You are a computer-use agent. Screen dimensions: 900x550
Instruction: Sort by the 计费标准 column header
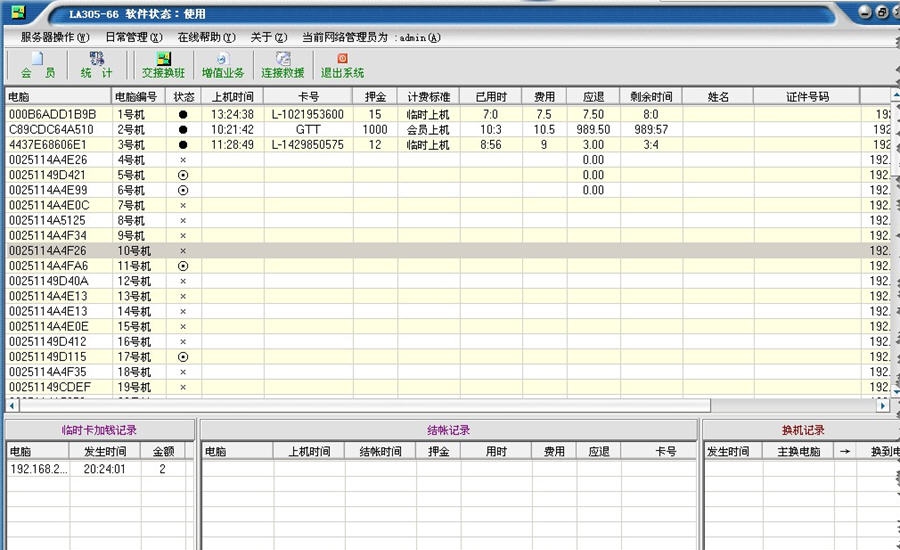429,96
